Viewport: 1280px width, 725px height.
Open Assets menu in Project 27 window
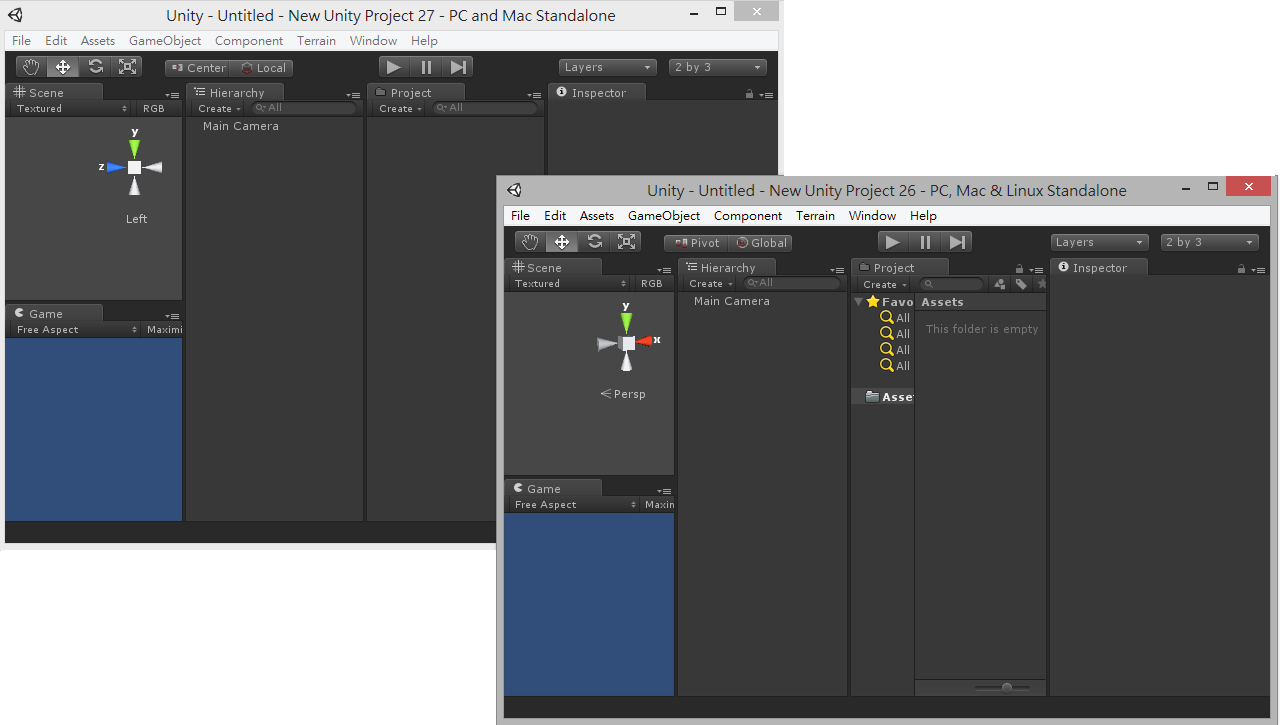98,41
